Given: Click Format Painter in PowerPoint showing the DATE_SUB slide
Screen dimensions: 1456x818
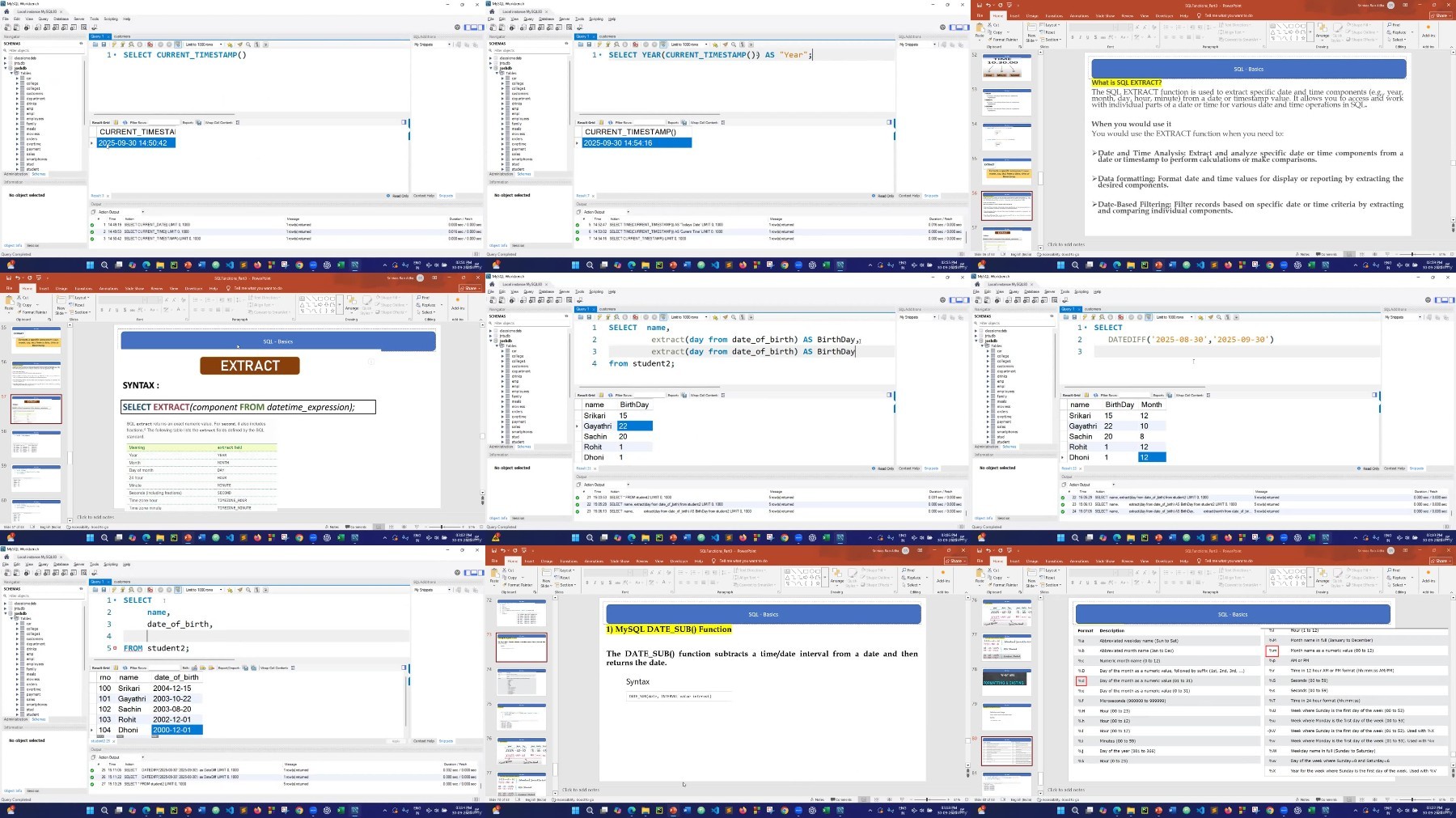Looking at the screenshot, I should [519, 584].
